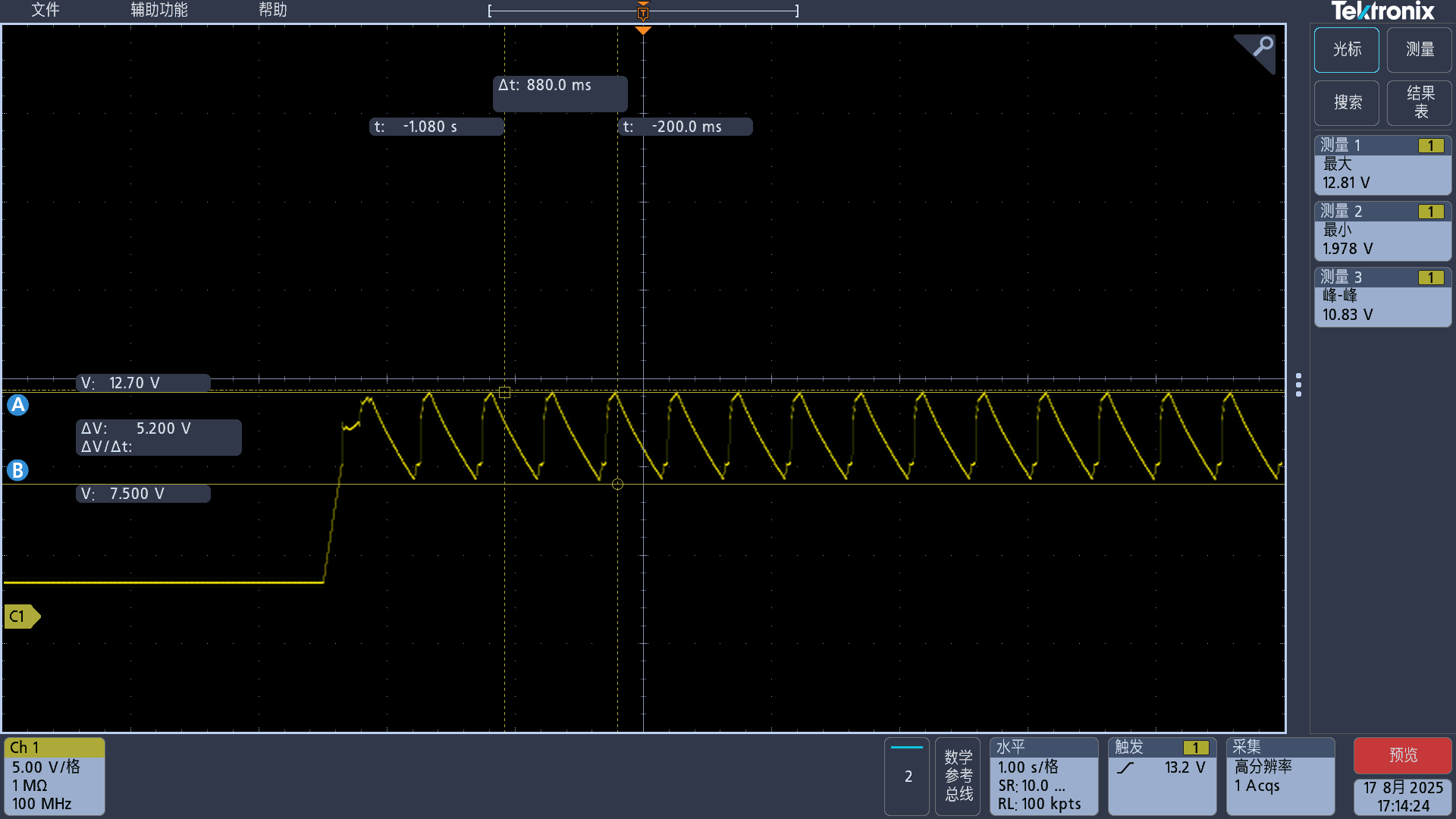Select cursor B marker
1456x819 pixels.
(17, 470)
